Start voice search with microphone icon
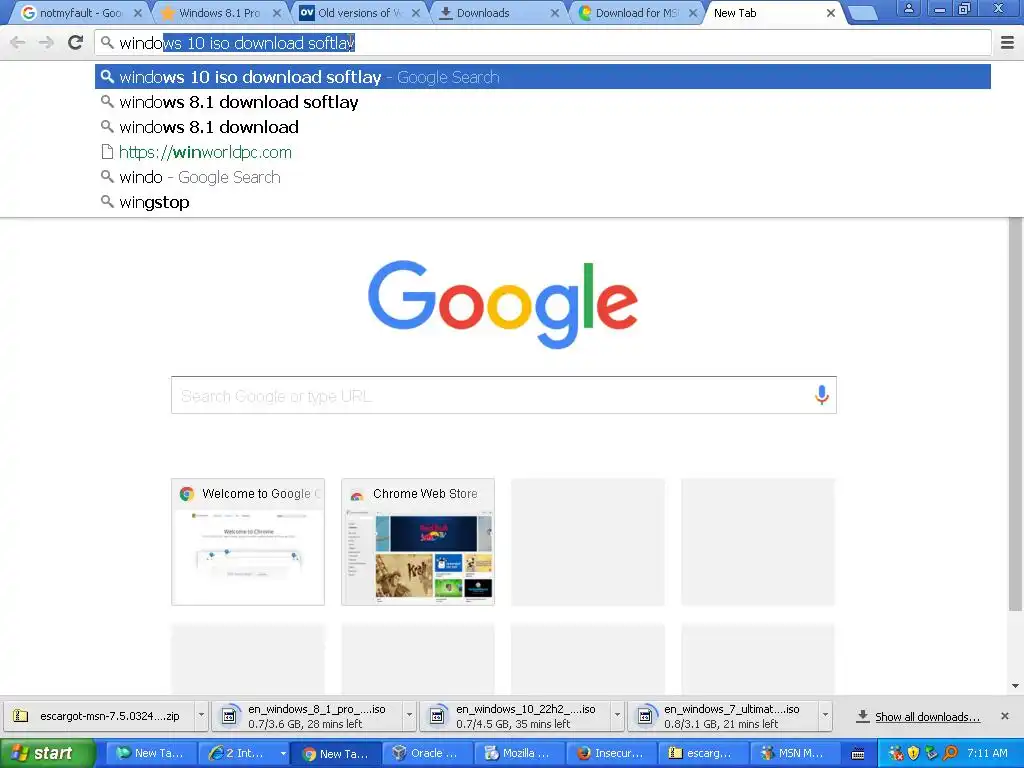Viewport: 1024px width, 768px height. [822, 395]
